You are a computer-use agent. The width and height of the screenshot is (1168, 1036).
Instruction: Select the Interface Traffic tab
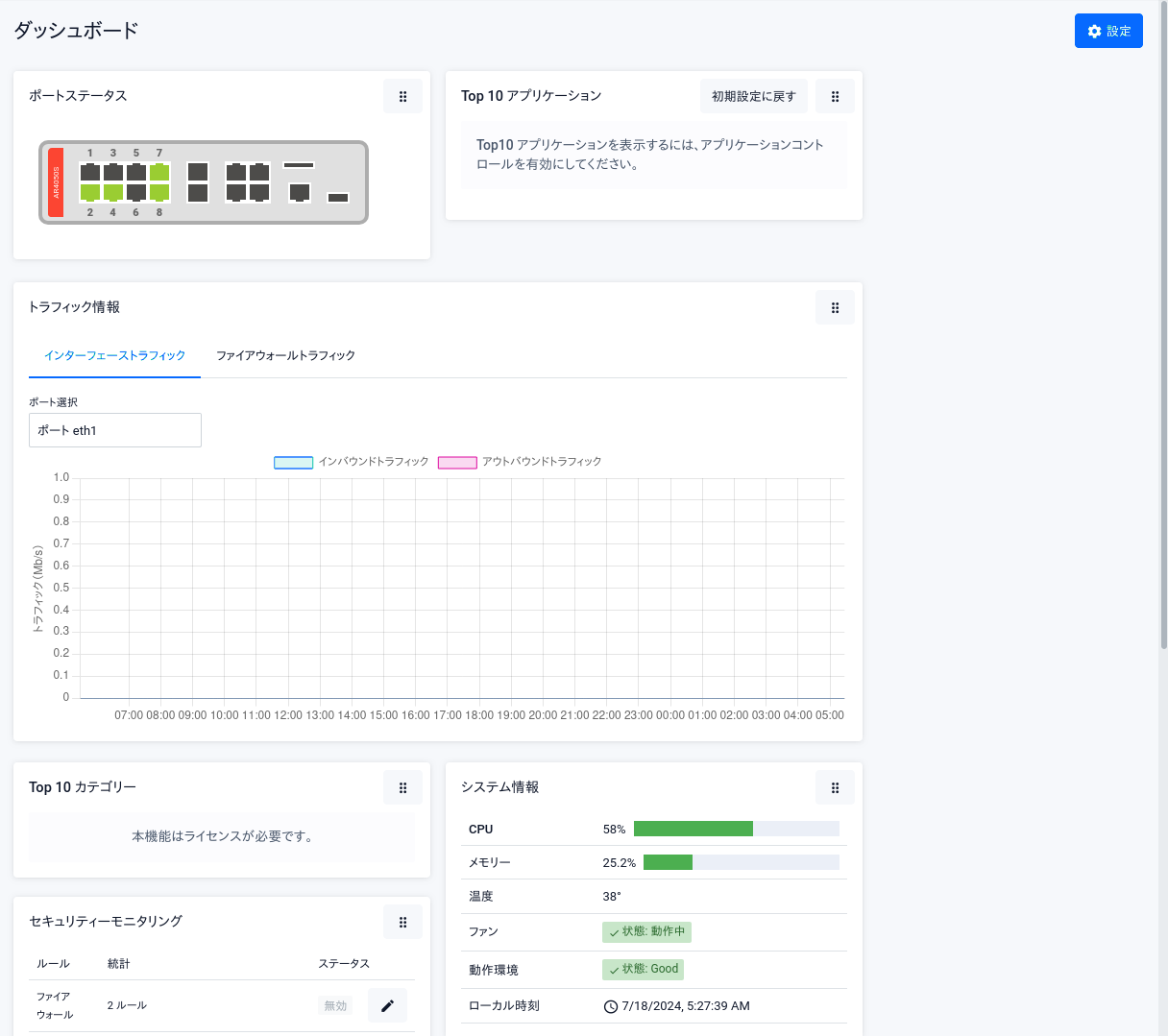pyautogui.click(x=114, y=355)
